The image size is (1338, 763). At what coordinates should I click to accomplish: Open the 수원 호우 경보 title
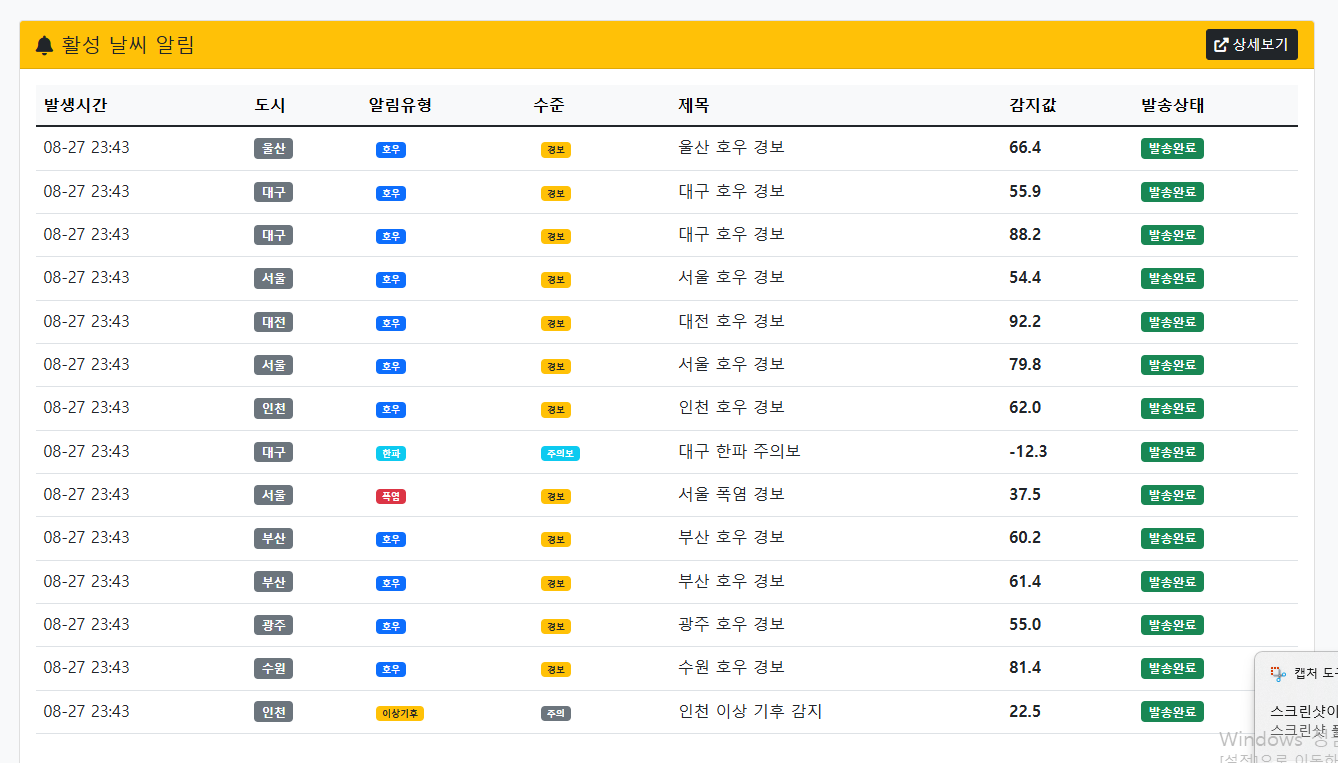tap(731, 667)
